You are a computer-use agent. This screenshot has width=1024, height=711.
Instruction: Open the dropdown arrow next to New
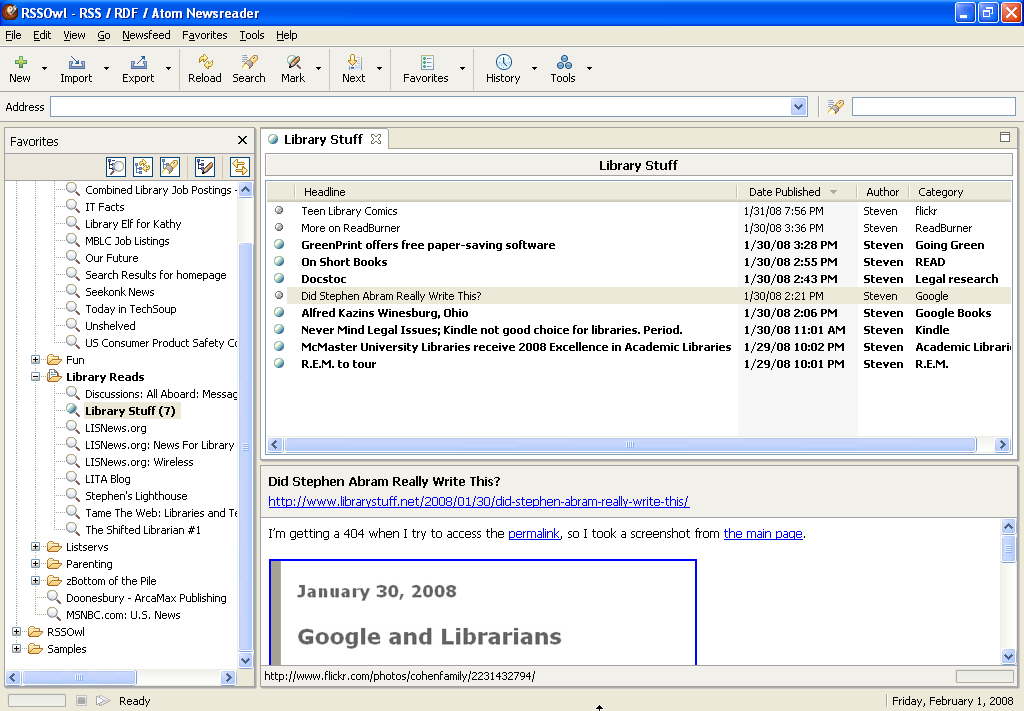[x=44, y=69]
